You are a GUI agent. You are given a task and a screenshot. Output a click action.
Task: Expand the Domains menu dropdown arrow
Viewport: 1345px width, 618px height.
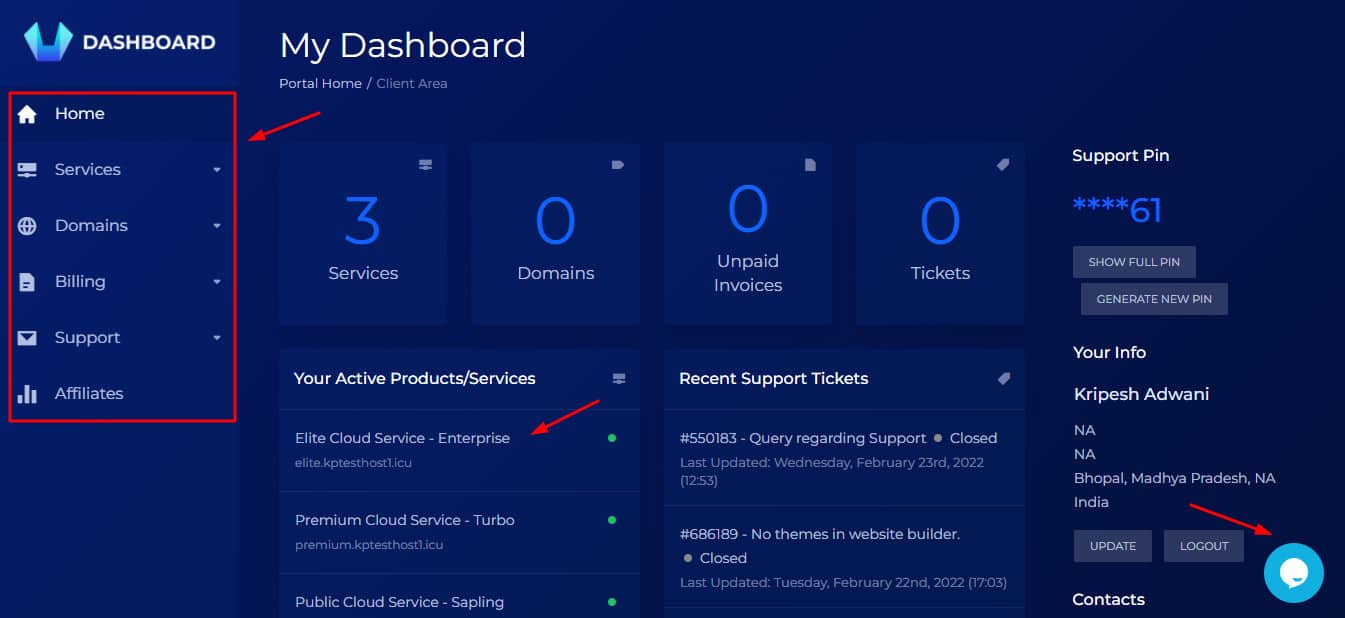(217, 226)
